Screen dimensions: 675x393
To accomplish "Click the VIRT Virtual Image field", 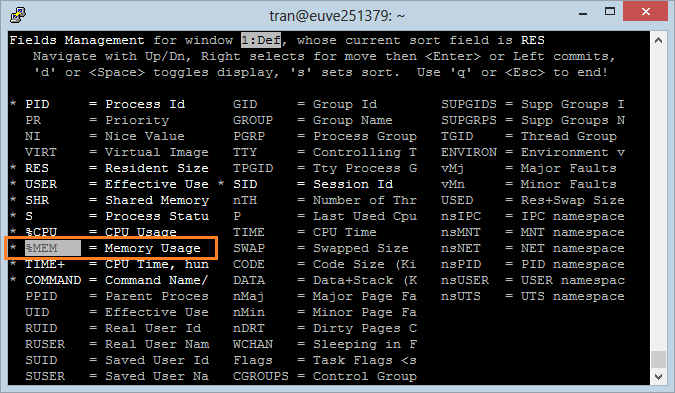I will point(117,152).
